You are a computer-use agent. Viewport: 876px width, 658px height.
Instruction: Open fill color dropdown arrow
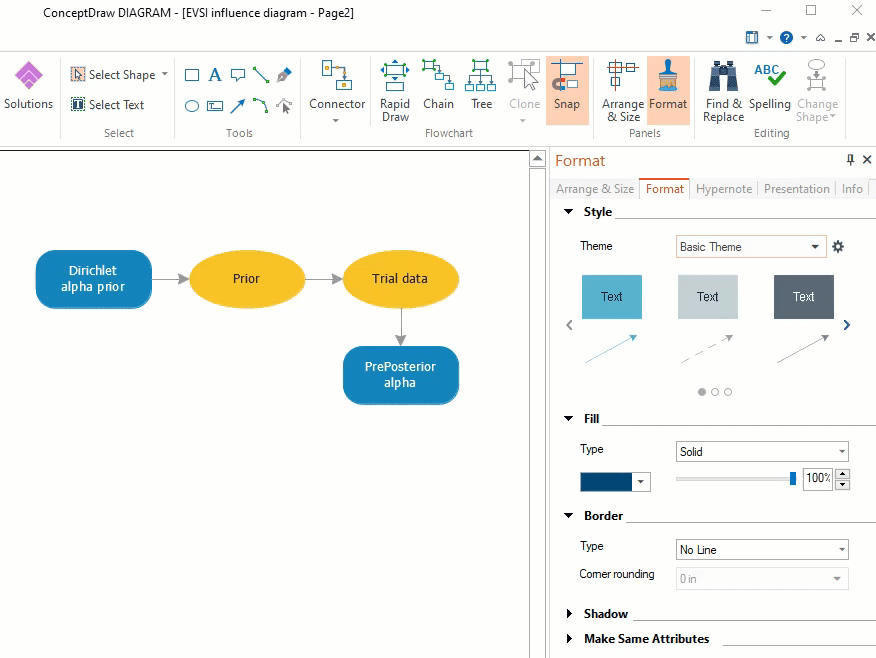[x=641, y=481]
